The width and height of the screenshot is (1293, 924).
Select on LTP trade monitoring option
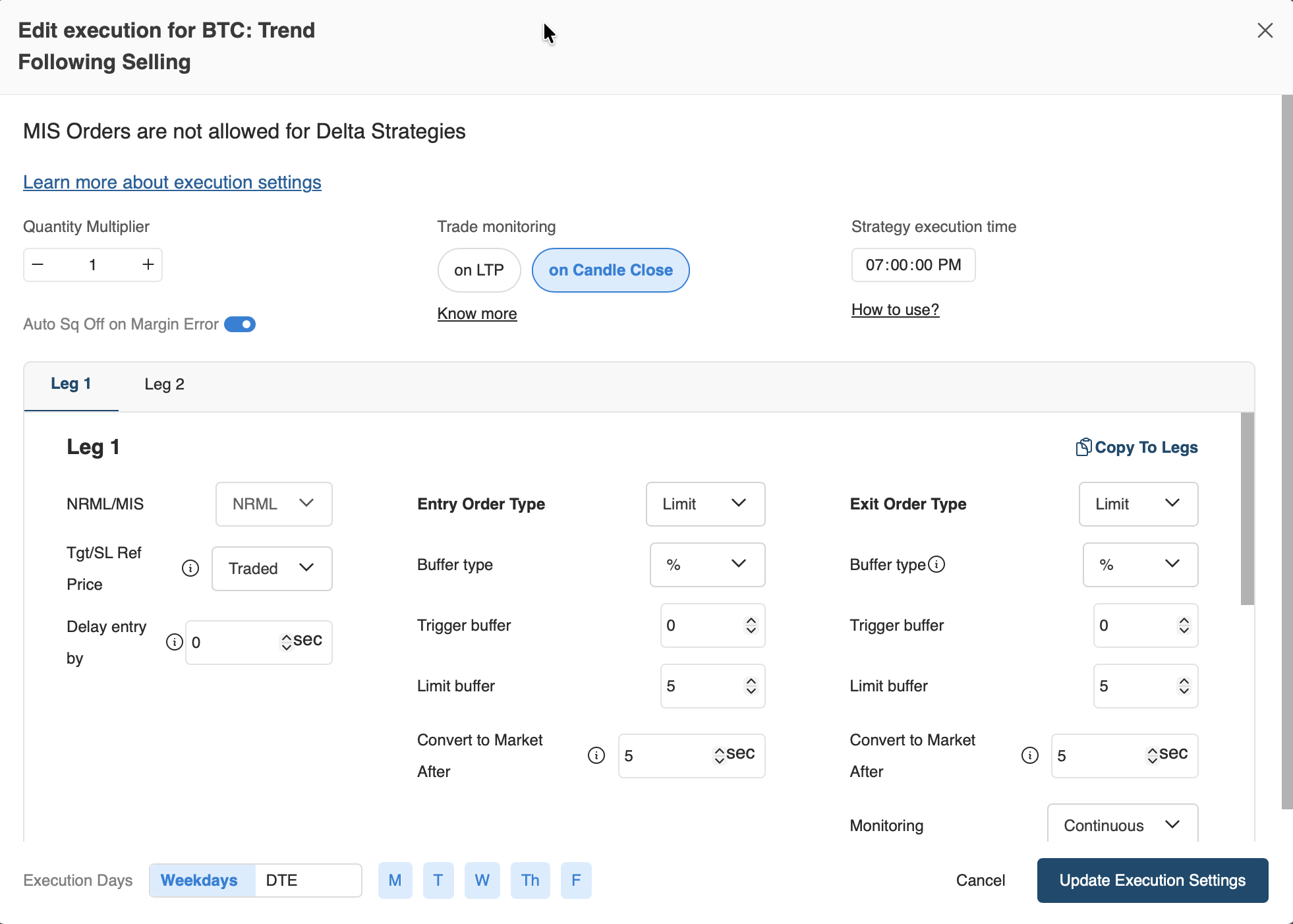click(479, 270)
